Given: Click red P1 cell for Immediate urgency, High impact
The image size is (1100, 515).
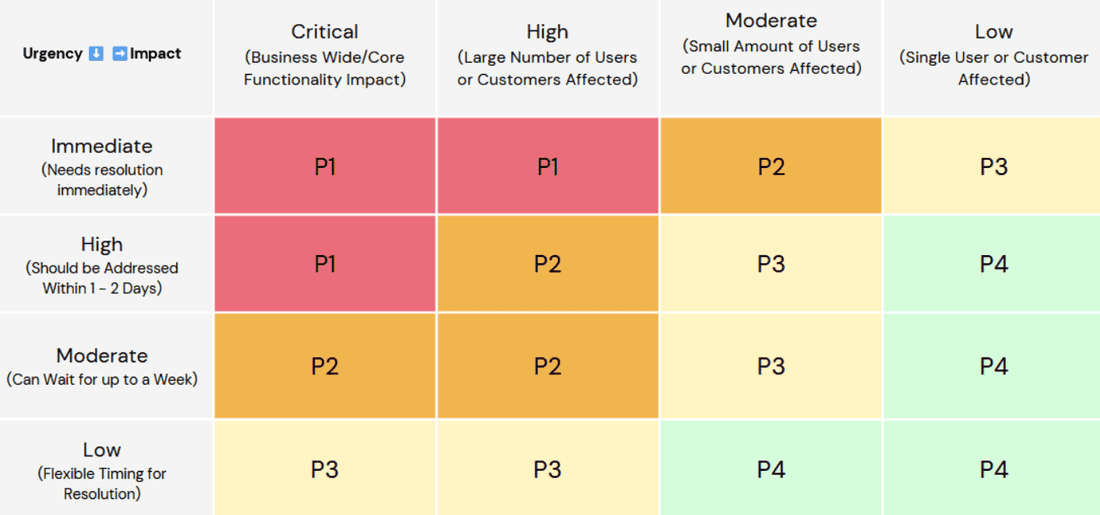Looking at the screenshot, I should pyautogui.click(x=547, y=166).
